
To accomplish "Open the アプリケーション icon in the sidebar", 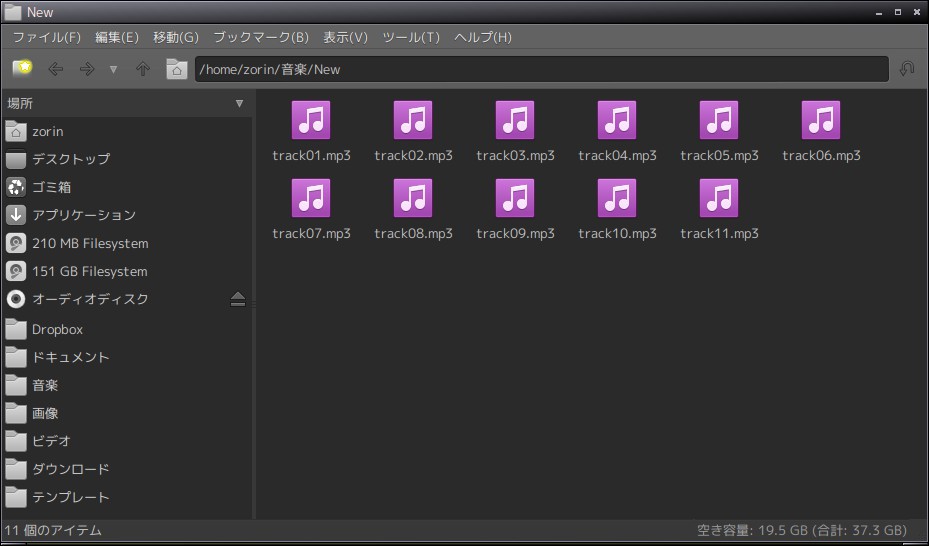I will [x=16, y=215].
